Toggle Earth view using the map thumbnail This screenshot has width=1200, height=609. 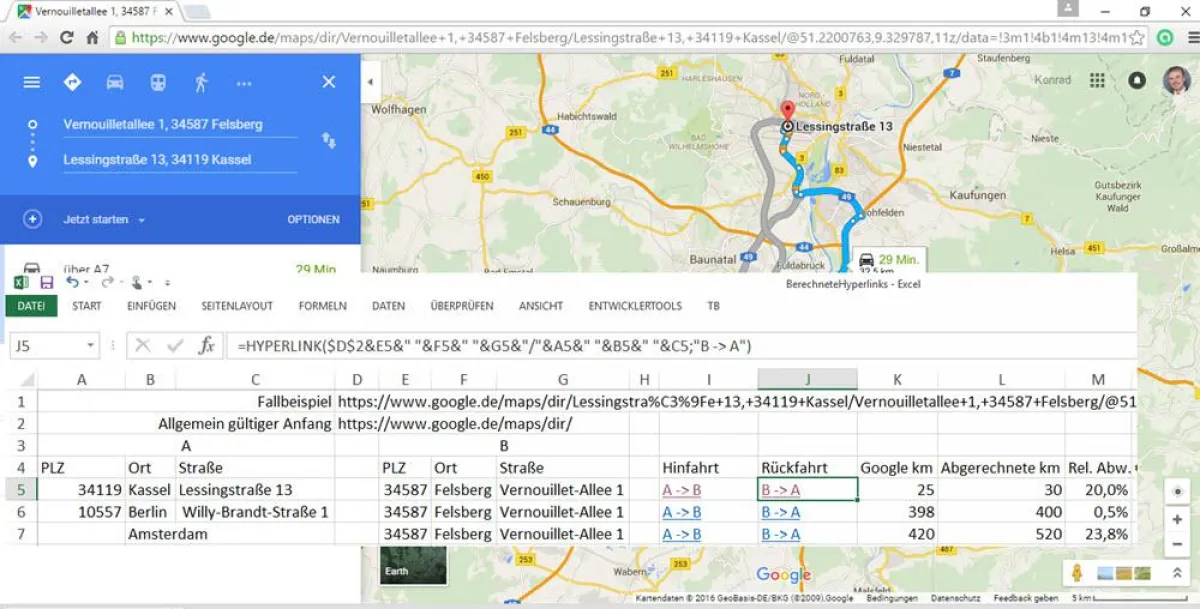click(414, 566)
